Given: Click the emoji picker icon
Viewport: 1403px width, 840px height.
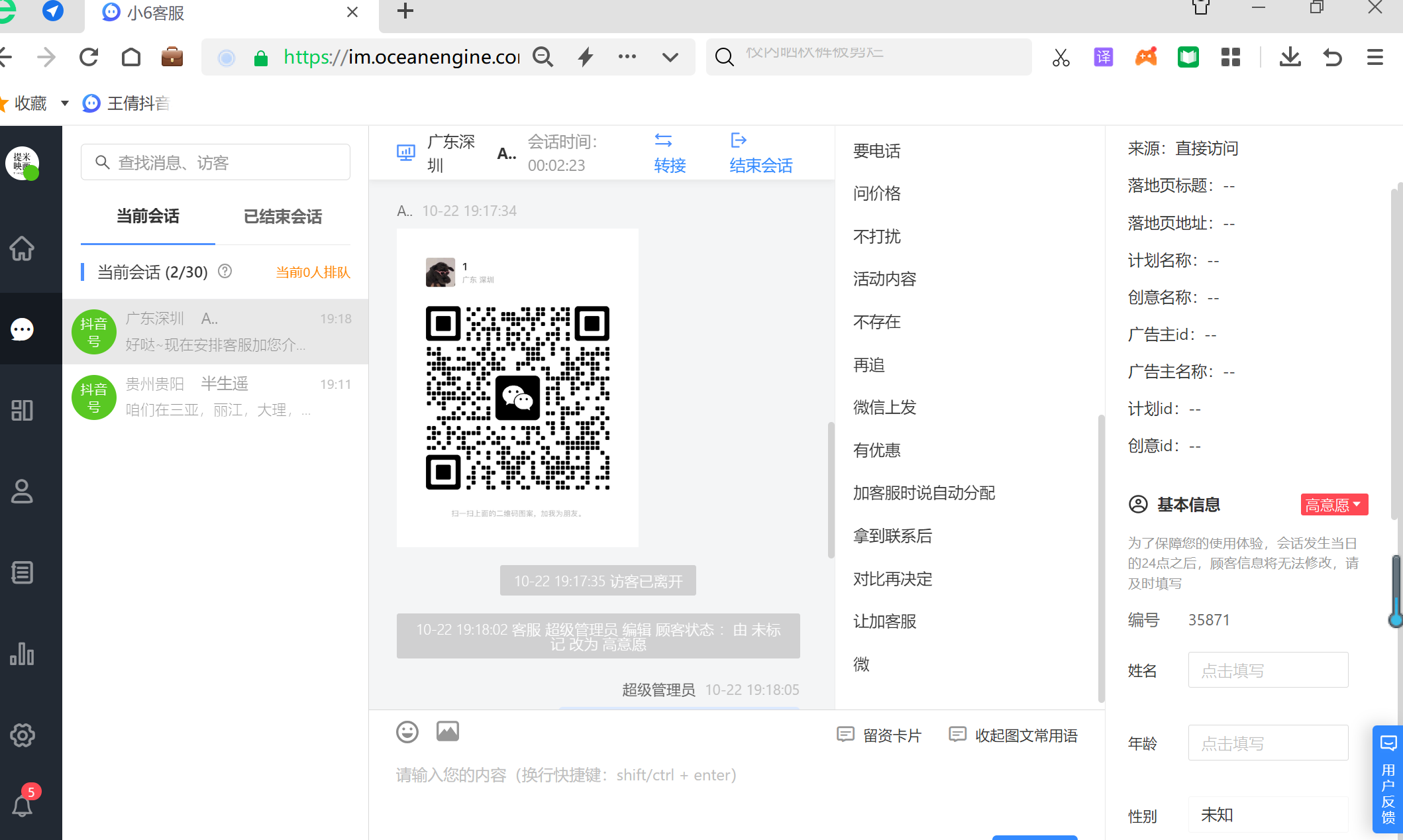Looking at the screenshot, I should [407, 732].
